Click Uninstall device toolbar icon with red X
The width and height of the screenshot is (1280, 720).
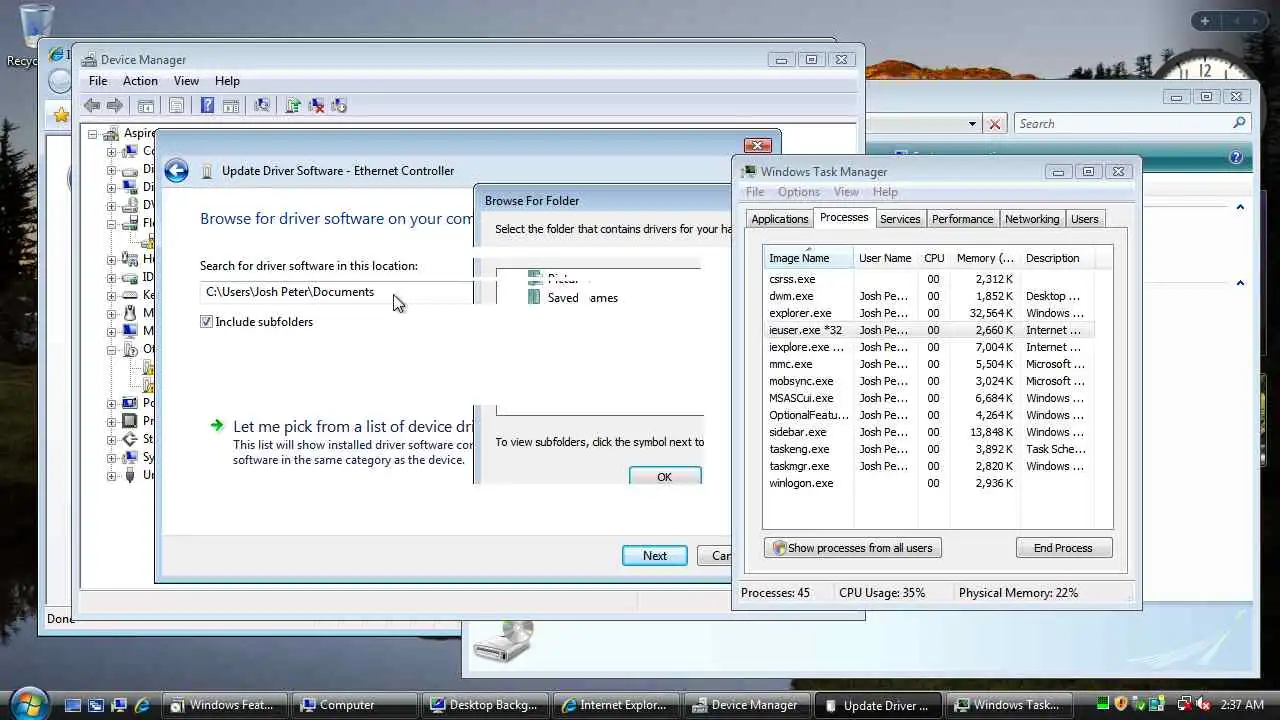tap(317, 105)
